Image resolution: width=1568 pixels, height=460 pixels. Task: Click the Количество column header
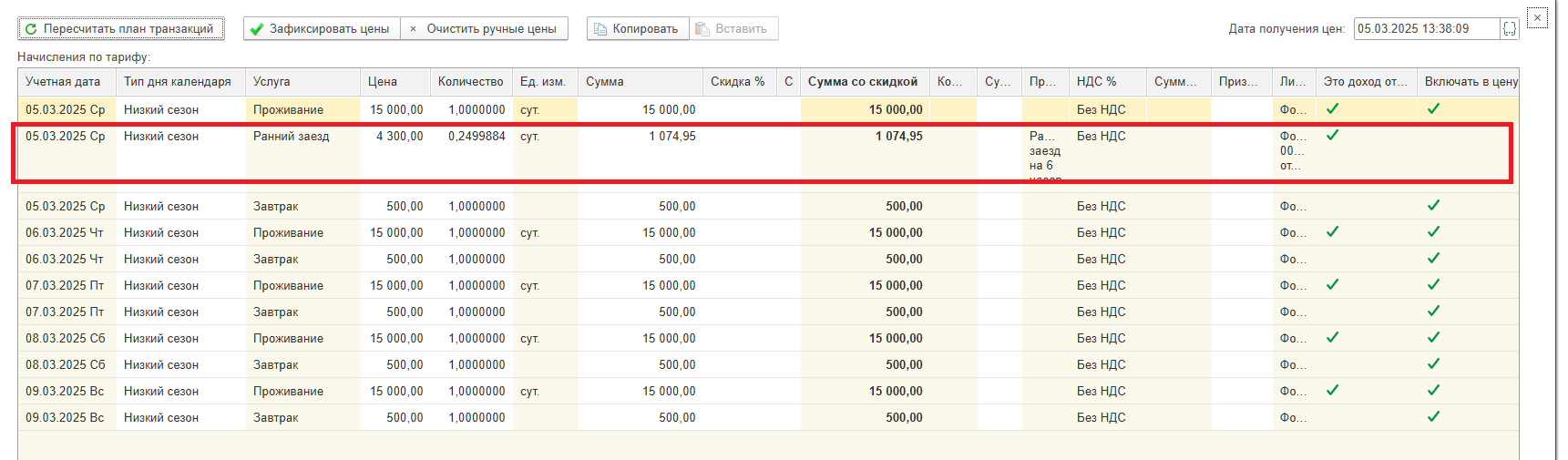[471, 81]
